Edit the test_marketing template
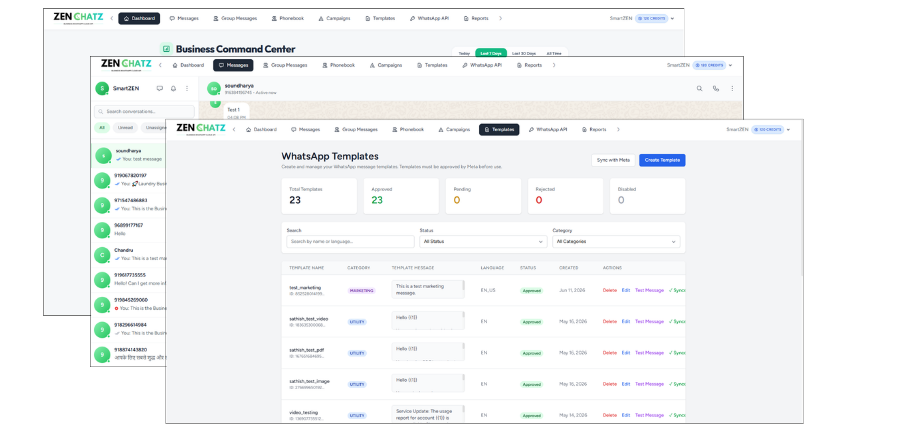 tap(626, 290)
